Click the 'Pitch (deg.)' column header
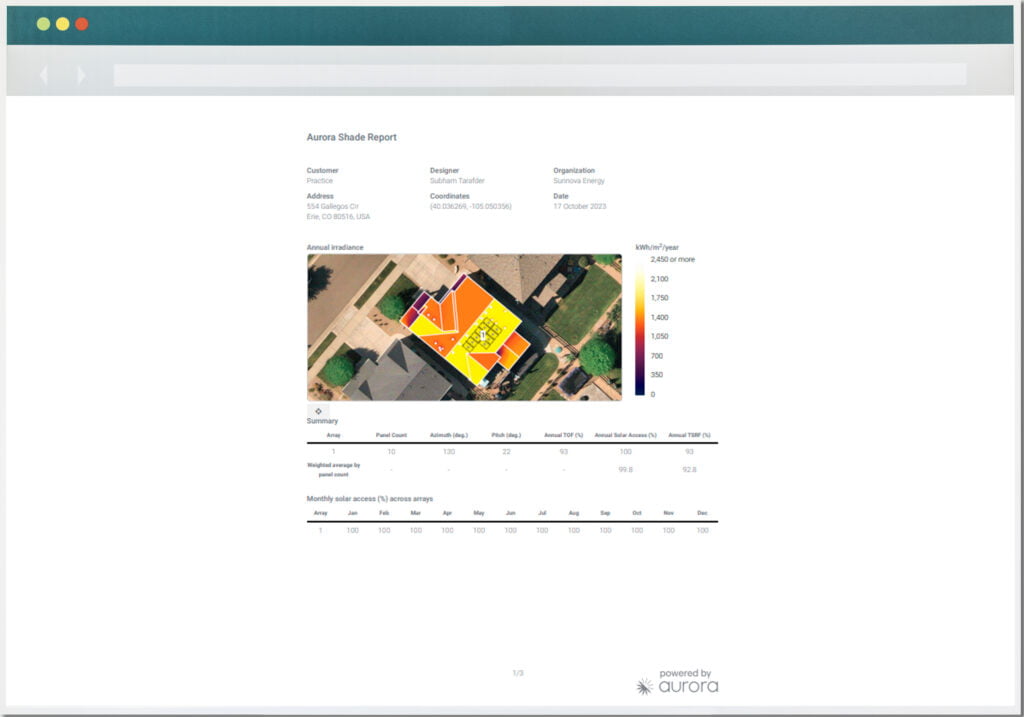This screenshot has width=1024, height=717. pyautogui.click(x=506, y=435)
